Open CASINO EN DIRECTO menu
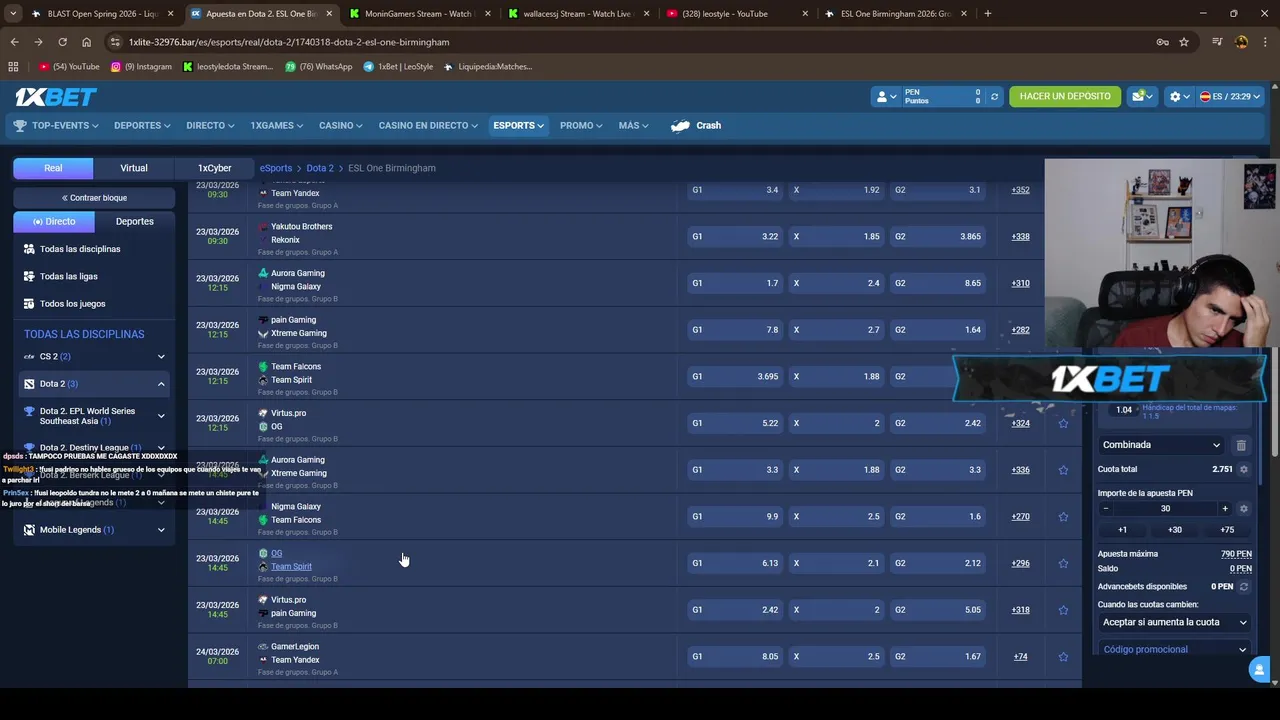Screen dimensions: 1280x720 (x=428, y=126)
